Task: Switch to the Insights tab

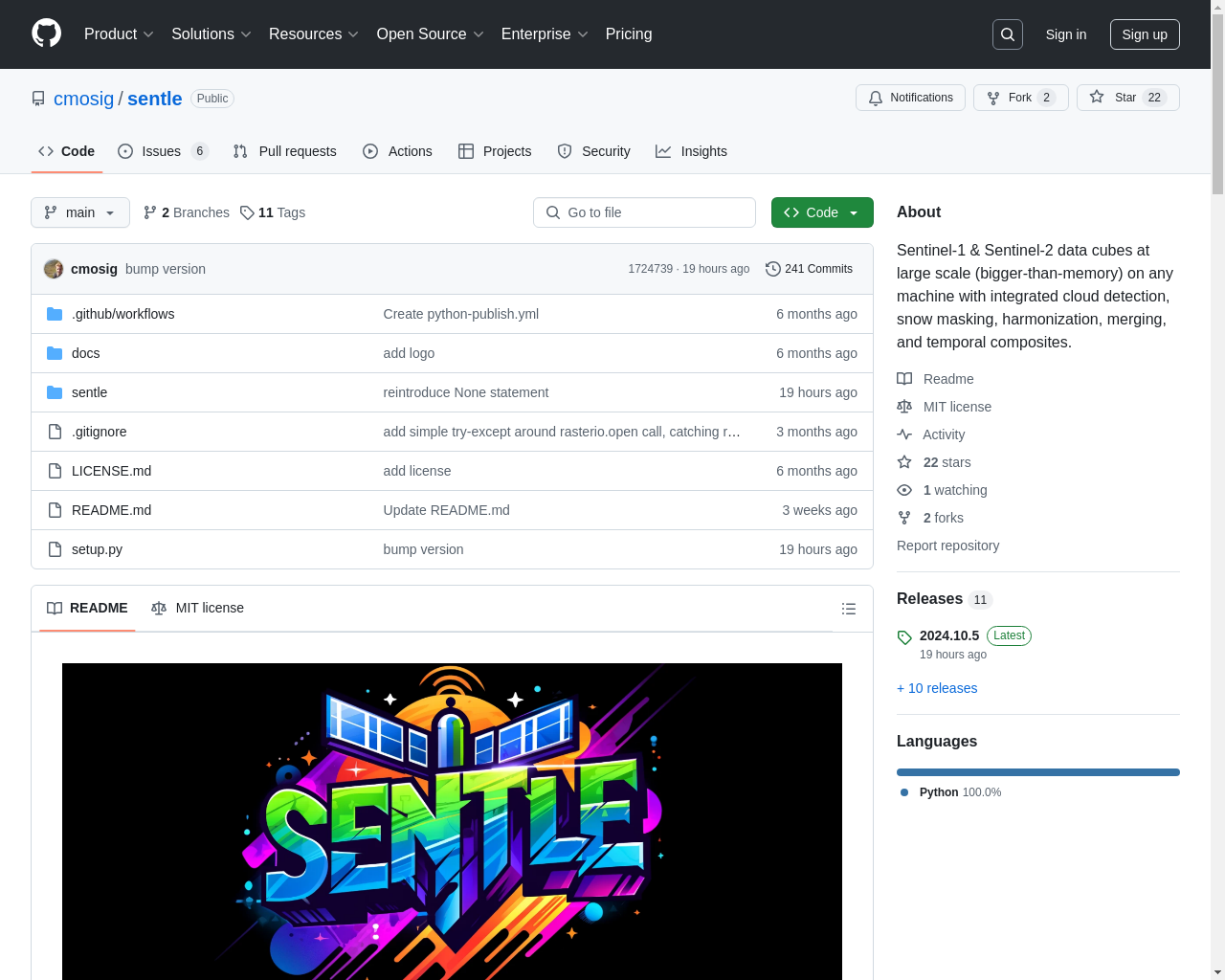Action: point(691,151)
